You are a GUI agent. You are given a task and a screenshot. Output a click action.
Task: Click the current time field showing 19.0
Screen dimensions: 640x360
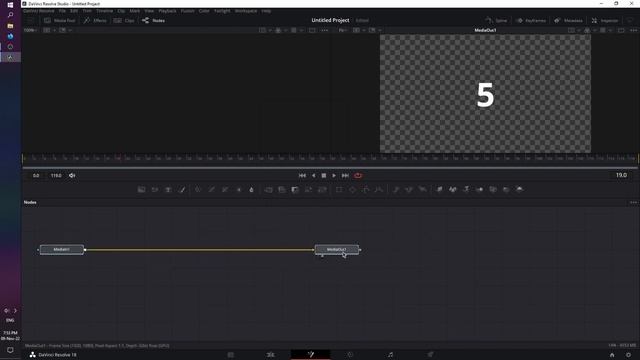[x=621, y=175]
